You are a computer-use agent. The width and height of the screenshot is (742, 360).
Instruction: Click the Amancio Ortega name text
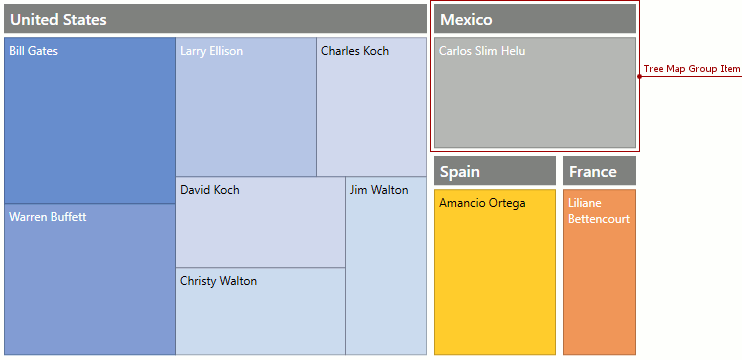(x=482, y=203)
